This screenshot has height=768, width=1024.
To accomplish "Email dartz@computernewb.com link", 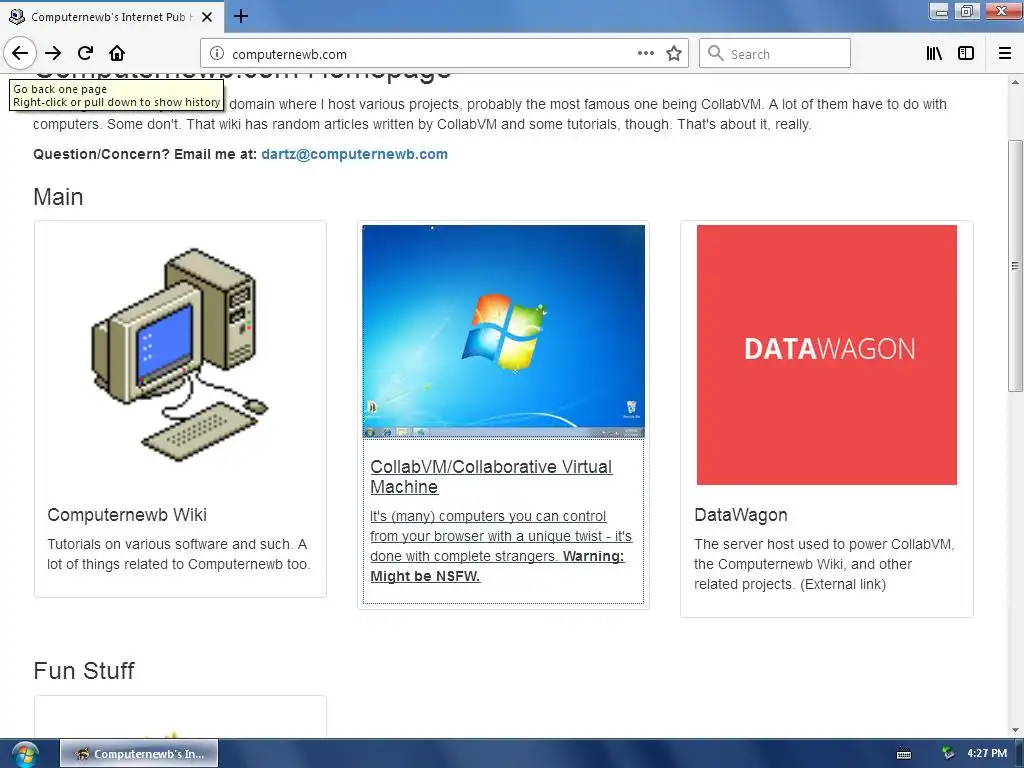I will pos(355,154).
